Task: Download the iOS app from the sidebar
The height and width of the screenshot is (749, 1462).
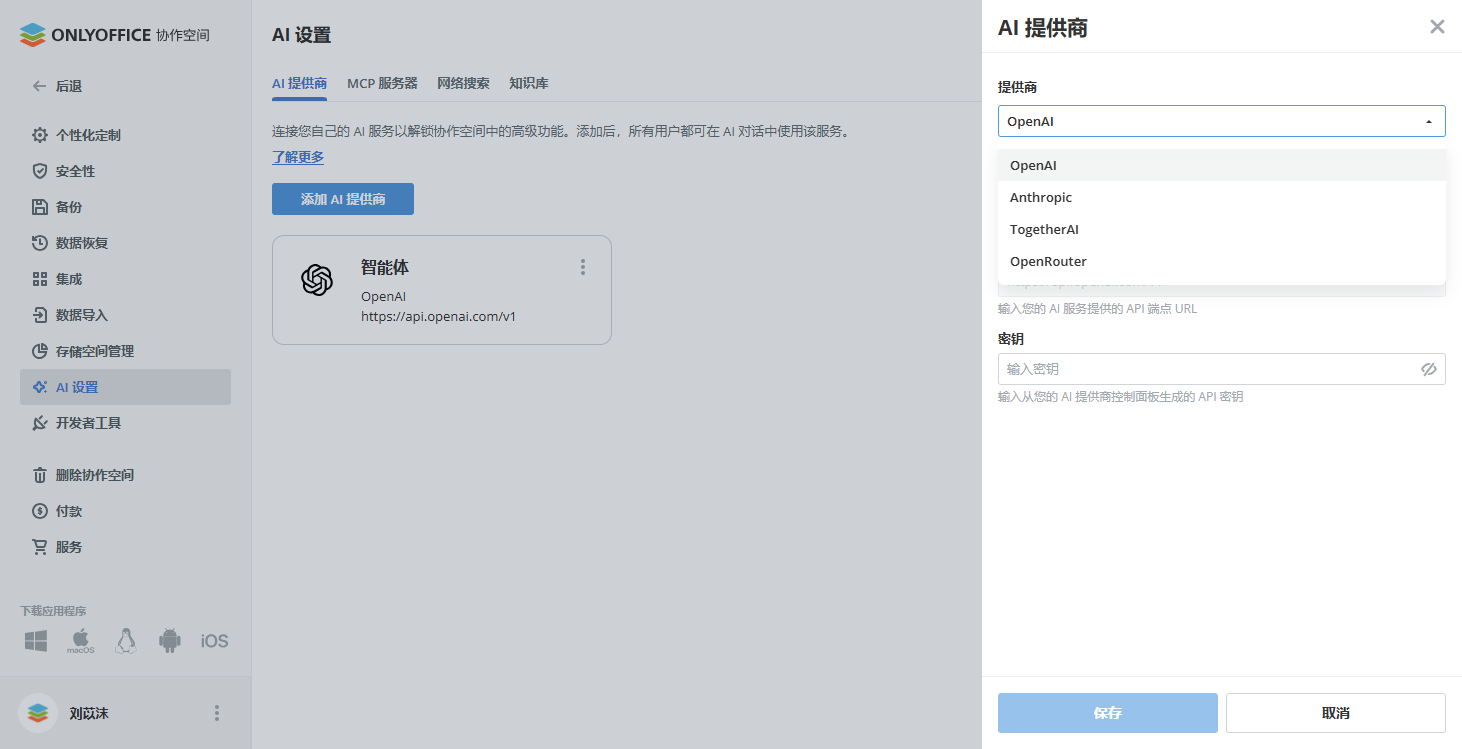Action: 213,640
